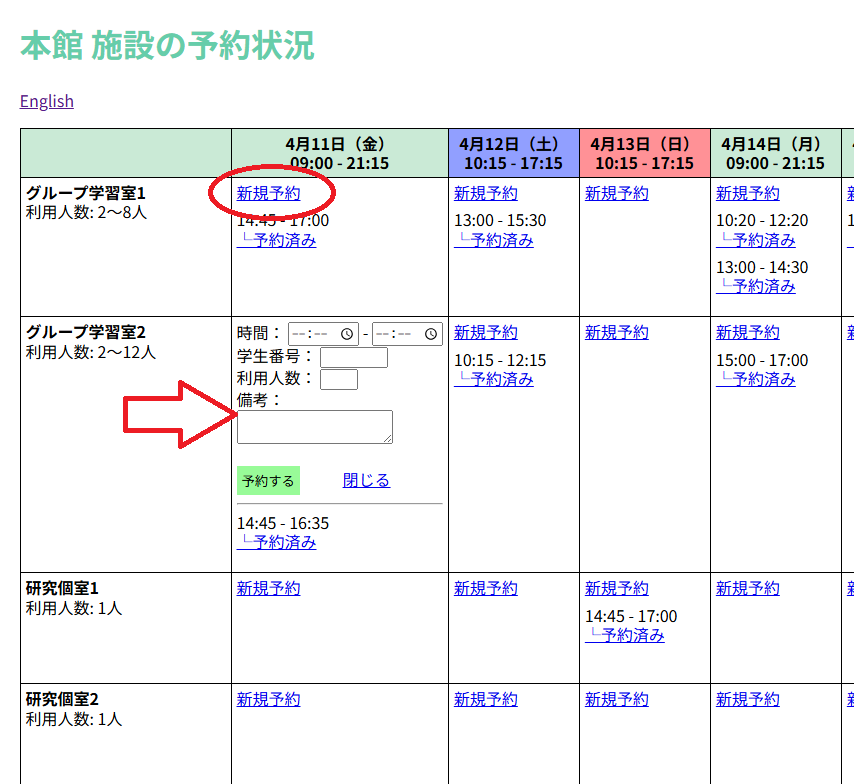Screen dimensions: 854x784
Task: Switch the page to English
Action: tap(47, 101)
